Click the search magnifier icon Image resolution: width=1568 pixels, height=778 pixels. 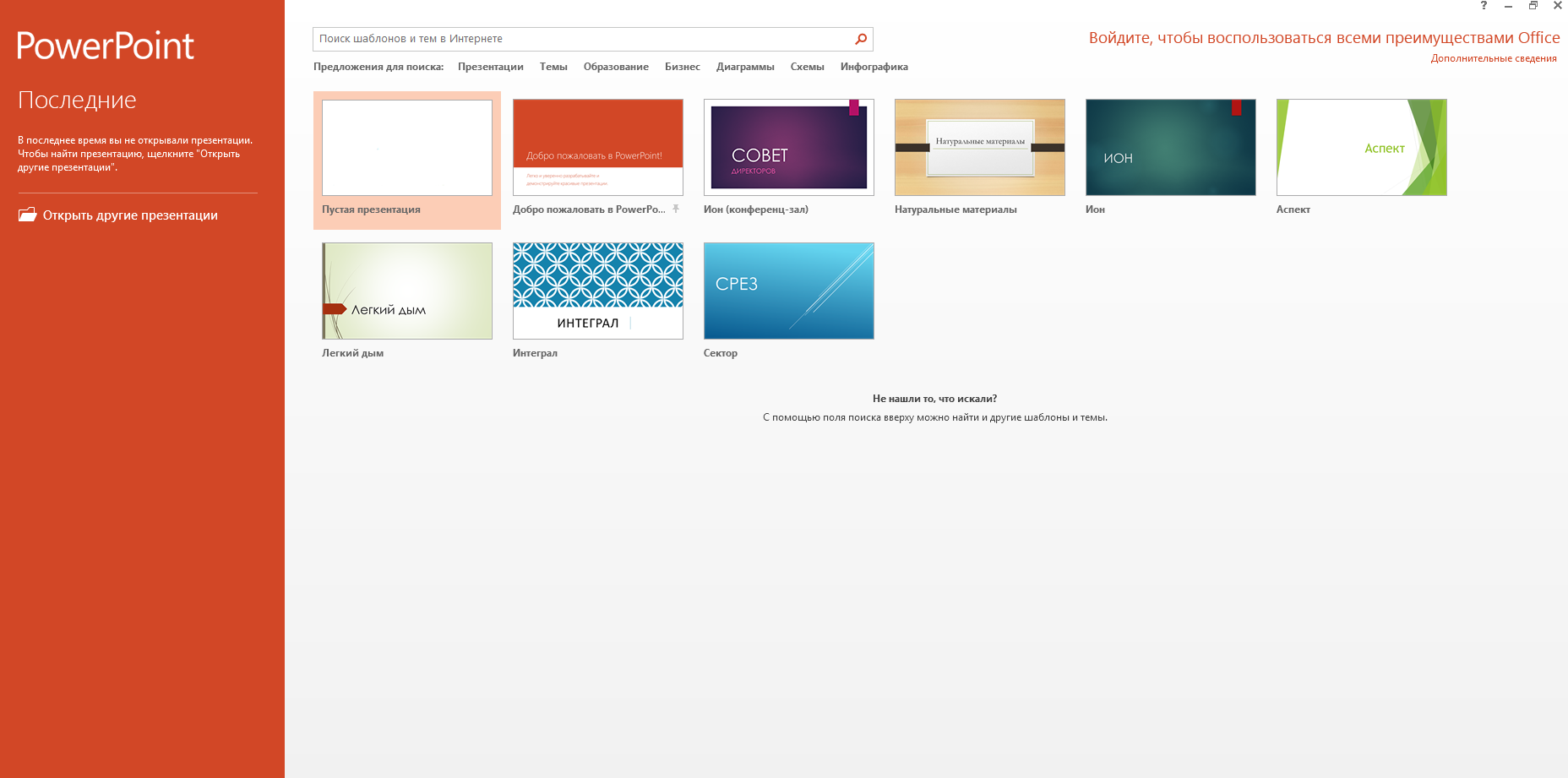pos(861,39)
